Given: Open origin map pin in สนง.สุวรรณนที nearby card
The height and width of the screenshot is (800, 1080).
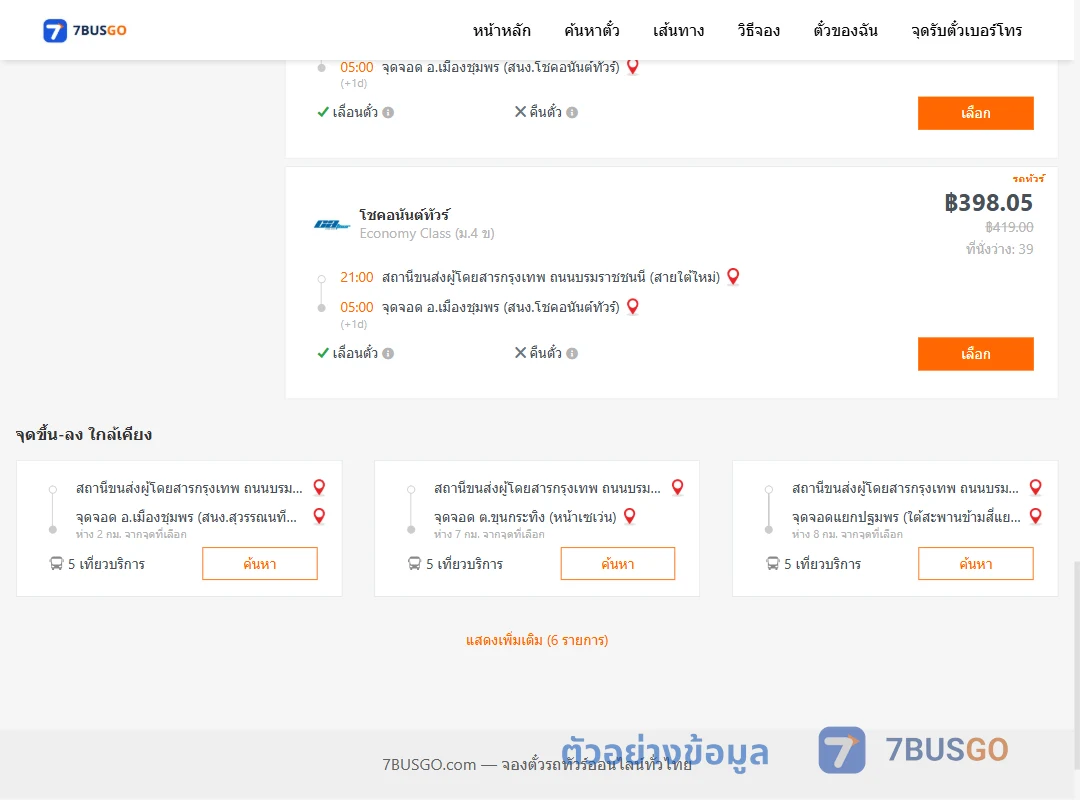Looking at the screenshot, I should pos(319,487).
